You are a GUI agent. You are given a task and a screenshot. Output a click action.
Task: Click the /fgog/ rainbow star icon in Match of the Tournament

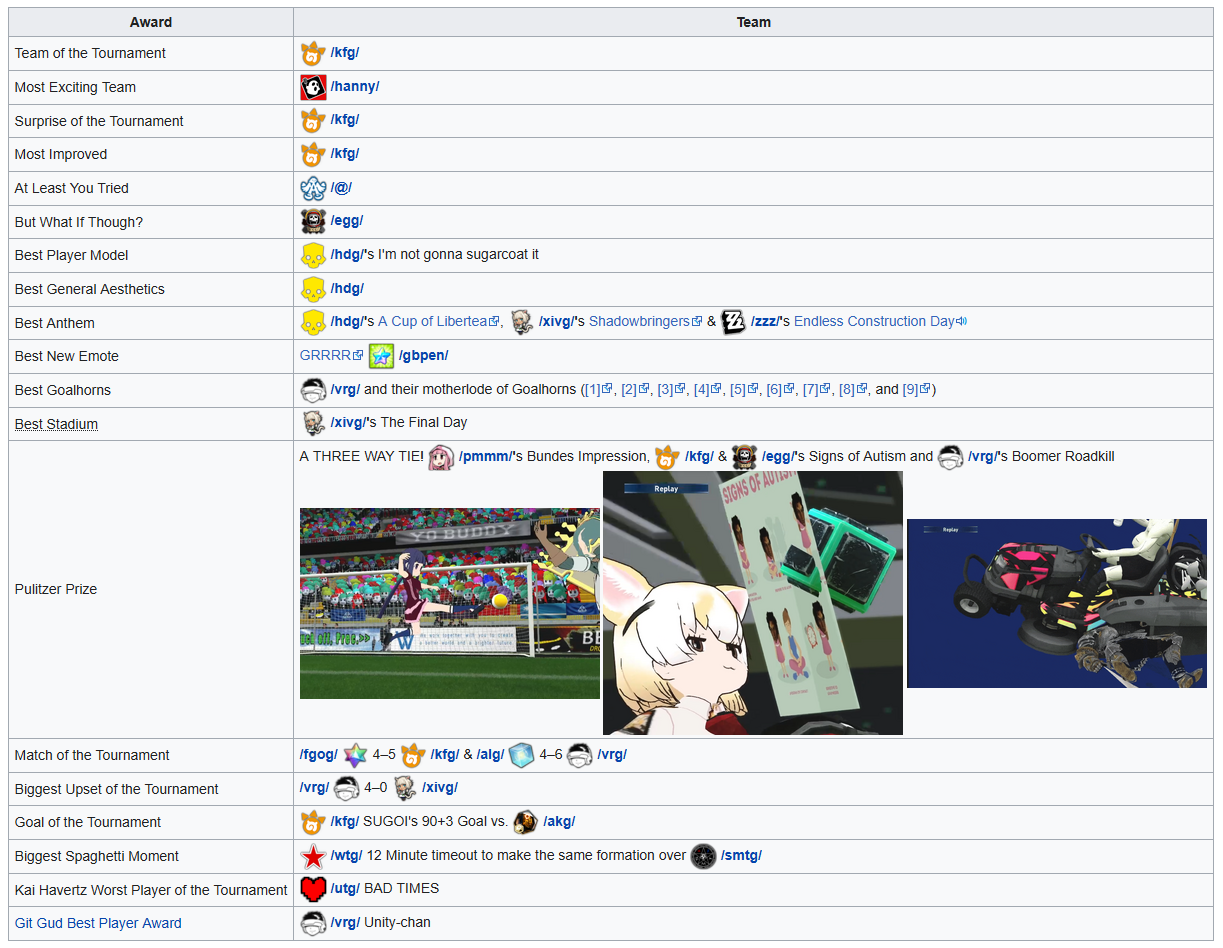[x=355, y=755]
